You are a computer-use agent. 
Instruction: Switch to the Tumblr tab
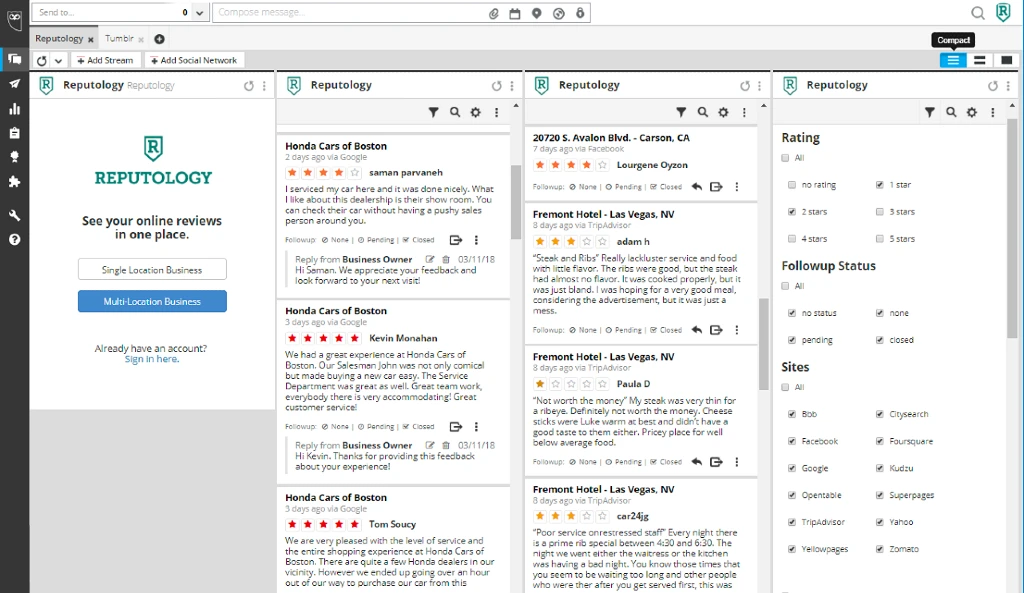119,39
